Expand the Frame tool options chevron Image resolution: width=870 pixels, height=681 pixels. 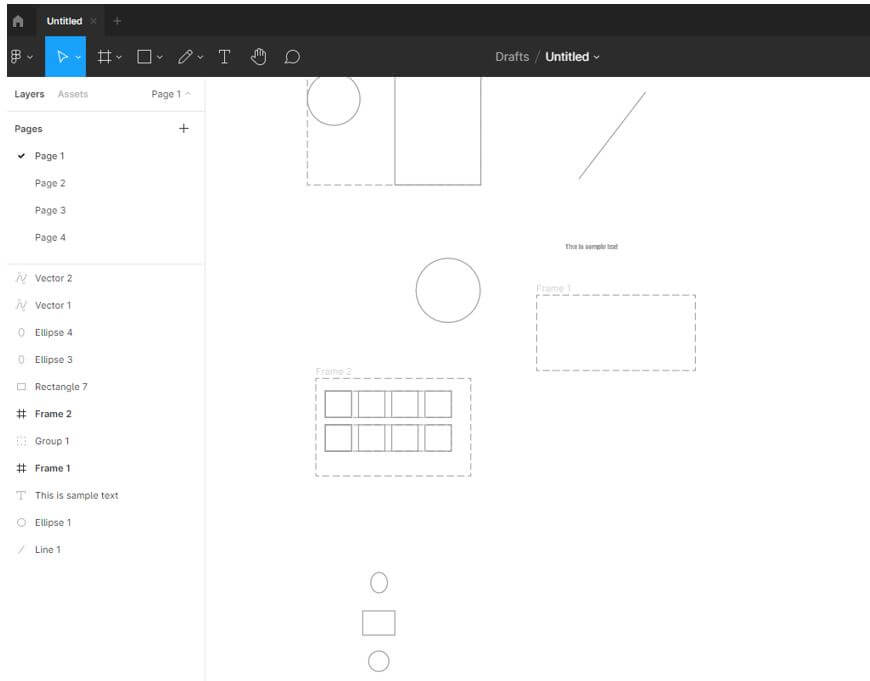(119, 57)
